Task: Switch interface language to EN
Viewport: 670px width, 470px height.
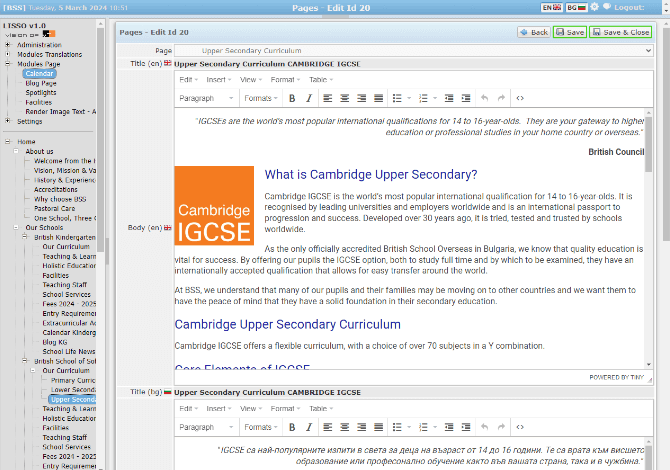Action: coord(552,7)
